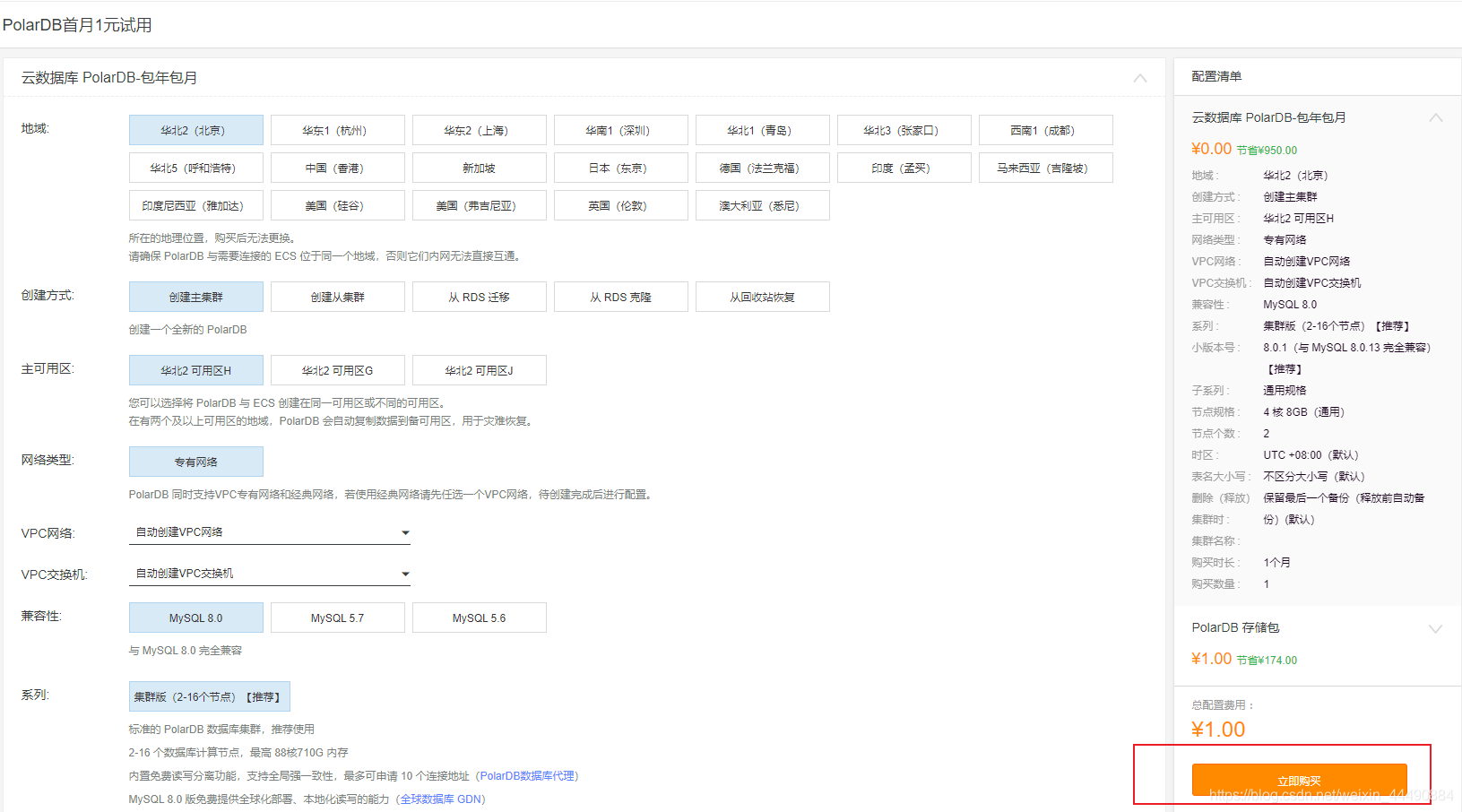Click the 节省¥174.00 discount text
The image size is (1462, 812).
1267,661
